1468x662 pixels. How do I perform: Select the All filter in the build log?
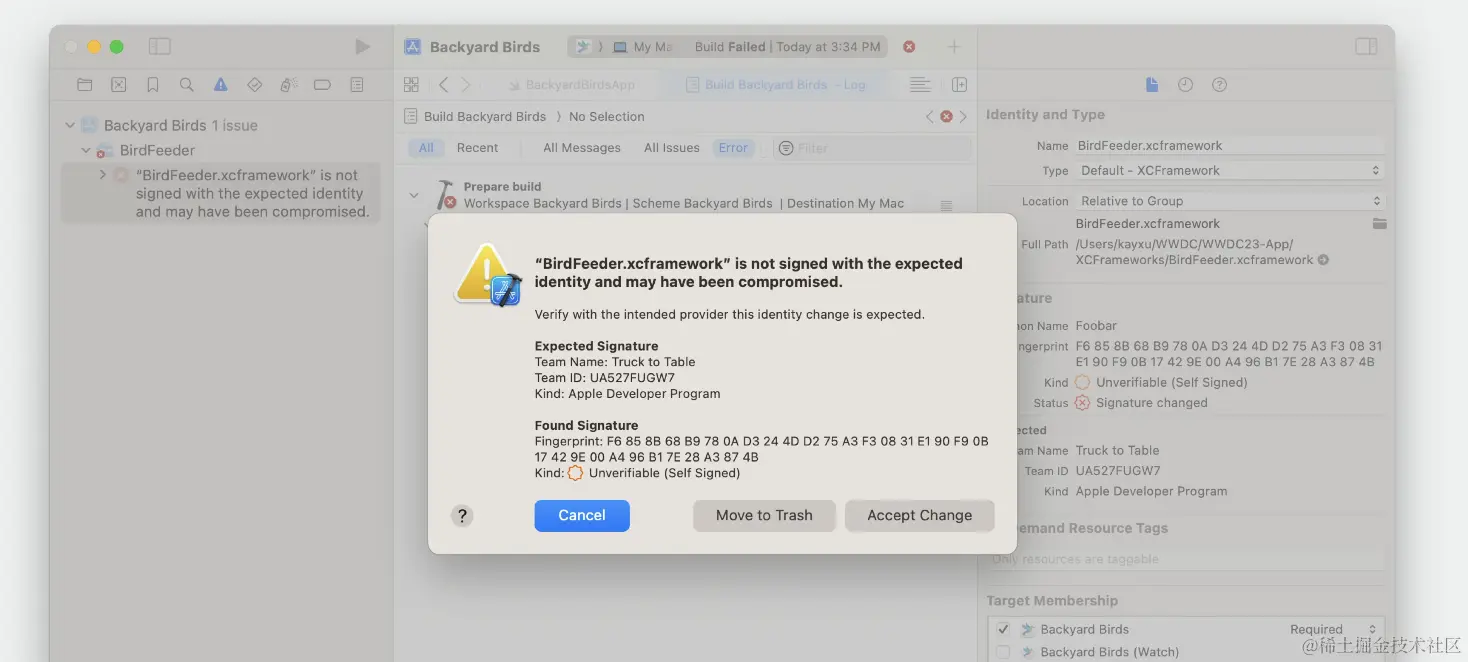426,148
